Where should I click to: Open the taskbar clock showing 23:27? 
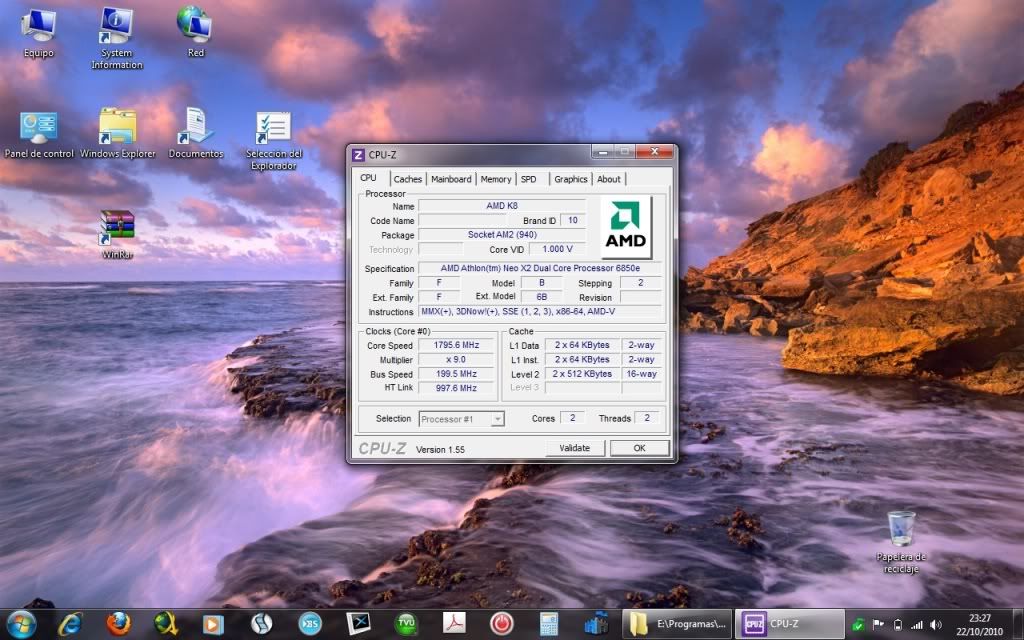[x=980, y=624]
